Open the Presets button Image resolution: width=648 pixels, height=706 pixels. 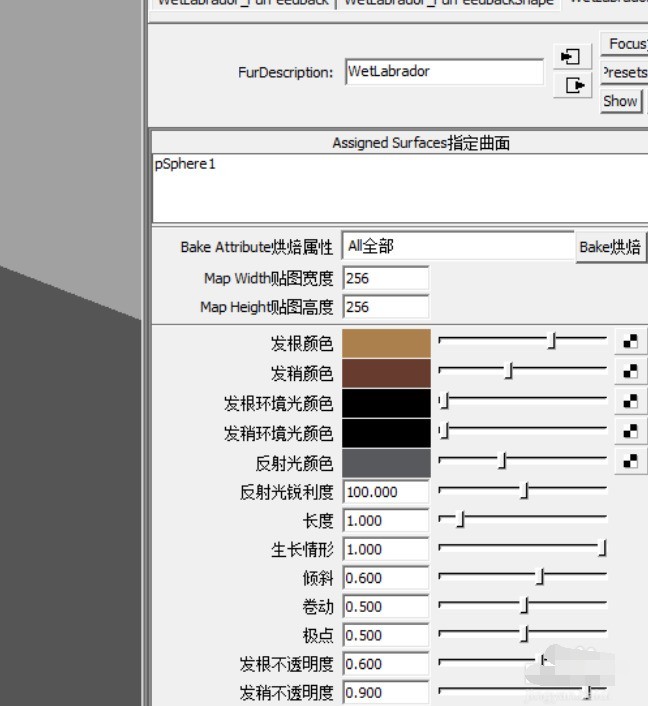[625, 72]
